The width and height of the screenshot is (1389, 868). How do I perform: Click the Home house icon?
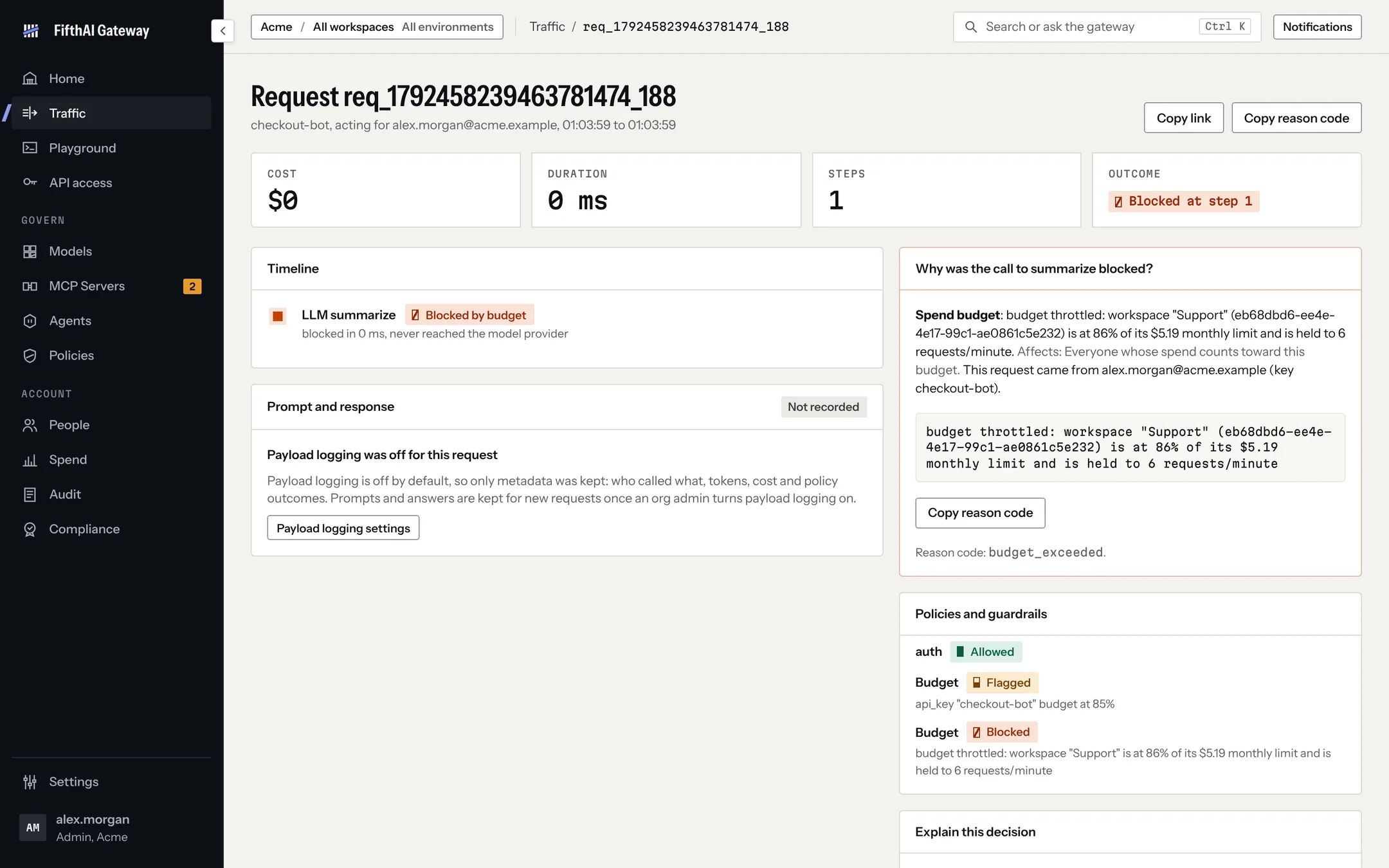[x=30, y=78]
